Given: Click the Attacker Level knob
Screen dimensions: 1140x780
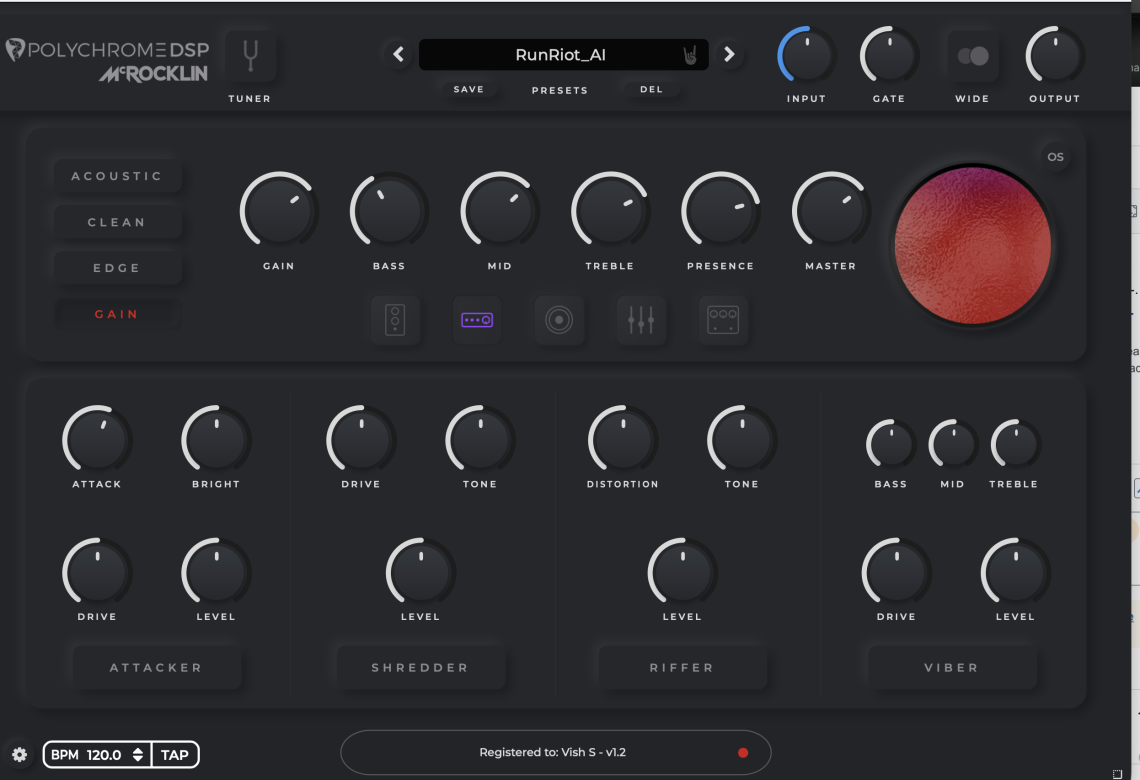Looking at the screenshot, I should pyautogui.click(x=216, y=573).
